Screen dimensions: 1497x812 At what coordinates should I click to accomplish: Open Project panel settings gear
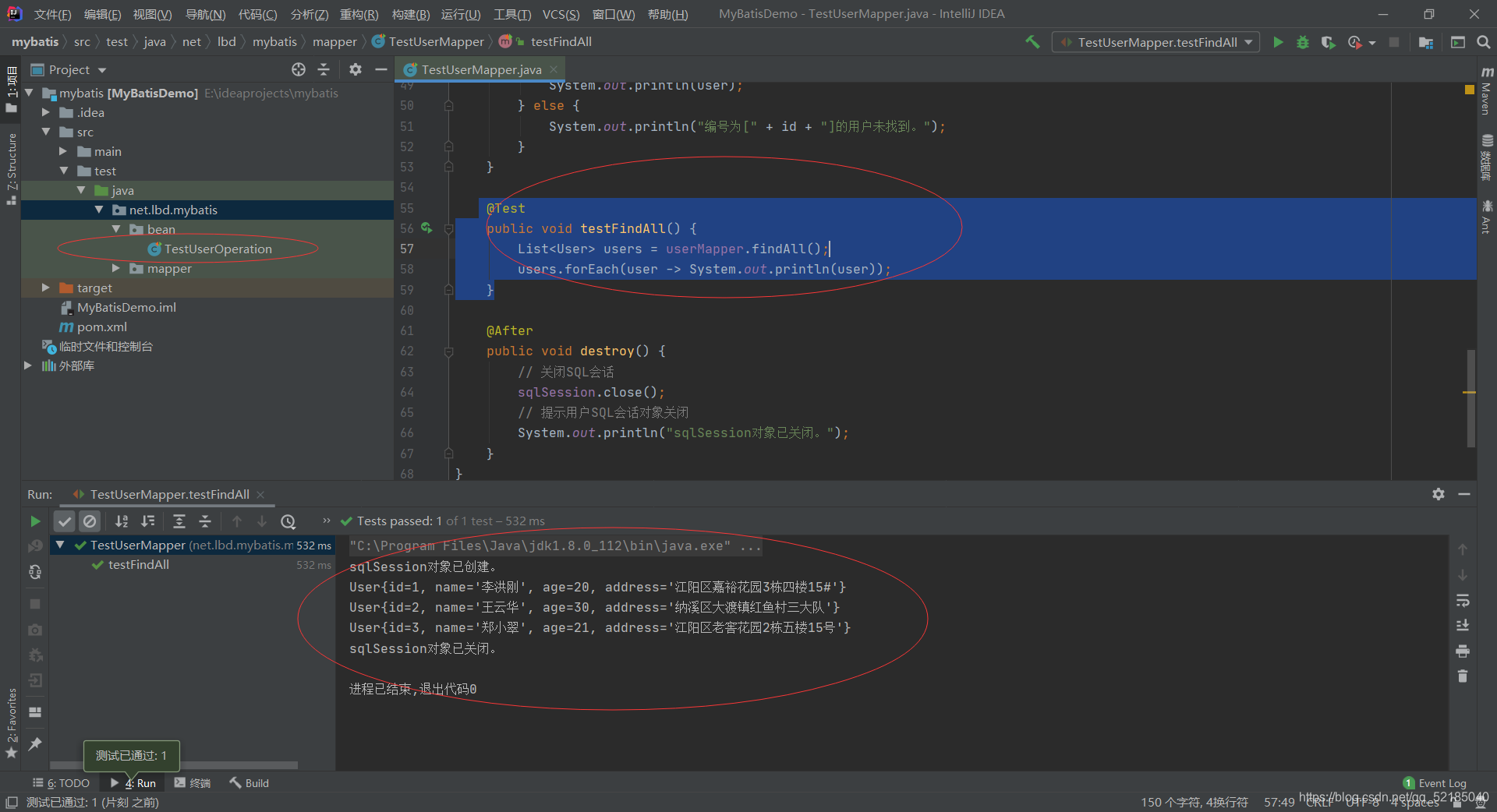pos(356,69)
